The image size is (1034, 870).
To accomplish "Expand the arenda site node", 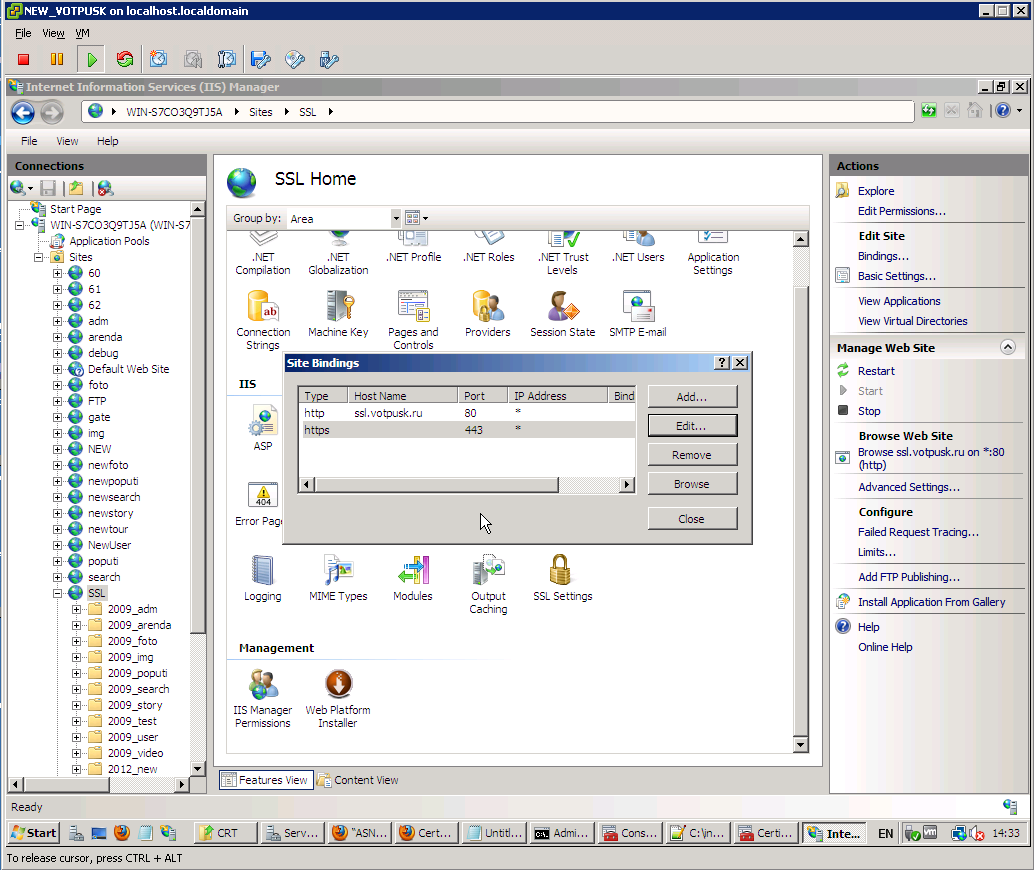I will click(57, 337).
